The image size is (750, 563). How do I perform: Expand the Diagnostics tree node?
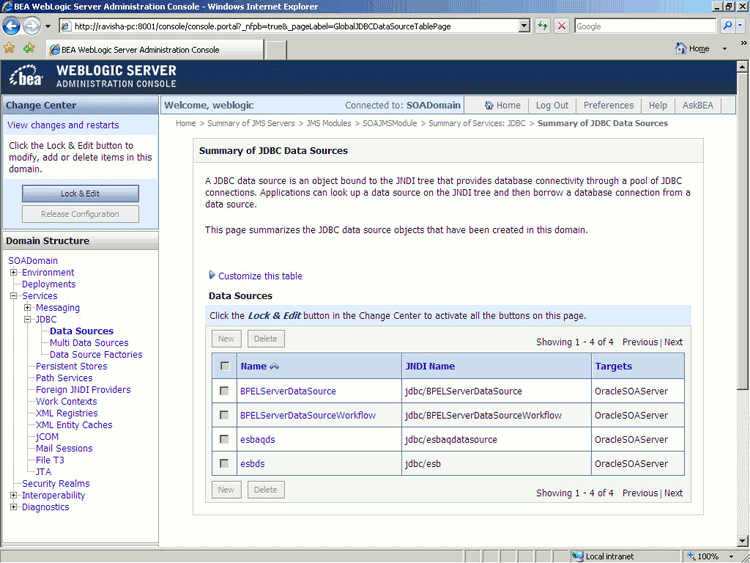[x=13, y=507]
